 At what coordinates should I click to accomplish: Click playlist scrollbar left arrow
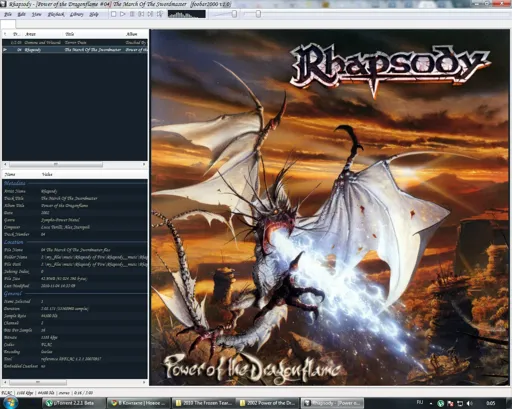[x=5, y=164]
